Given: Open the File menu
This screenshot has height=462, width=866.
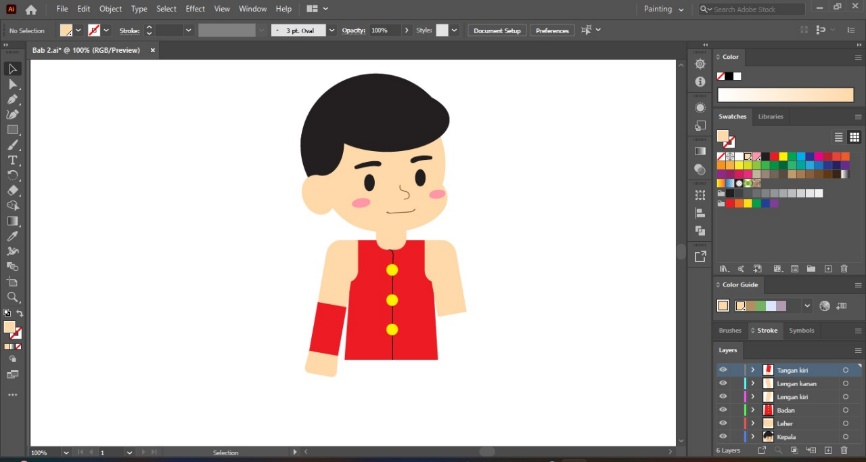Looking at the screenshot, I should pyautogui.click(x=62, y=9).
